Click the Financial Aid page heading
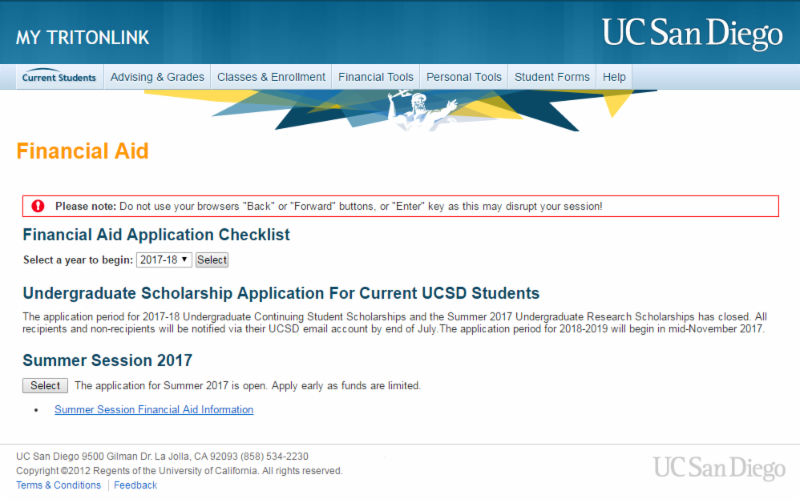 (x=82, y=151)
